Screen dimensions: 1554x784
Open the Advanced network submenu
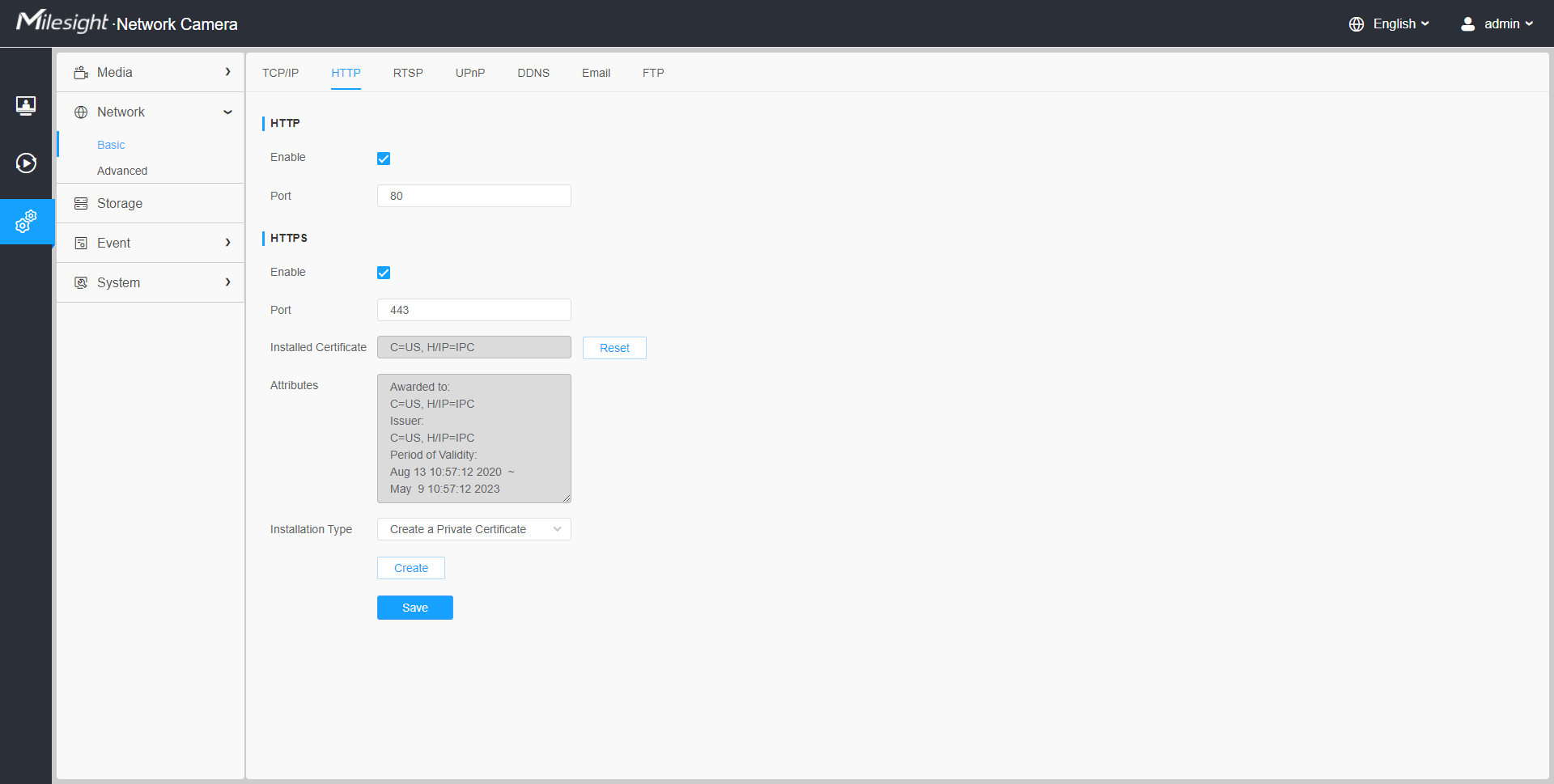(x=122, y=171)
